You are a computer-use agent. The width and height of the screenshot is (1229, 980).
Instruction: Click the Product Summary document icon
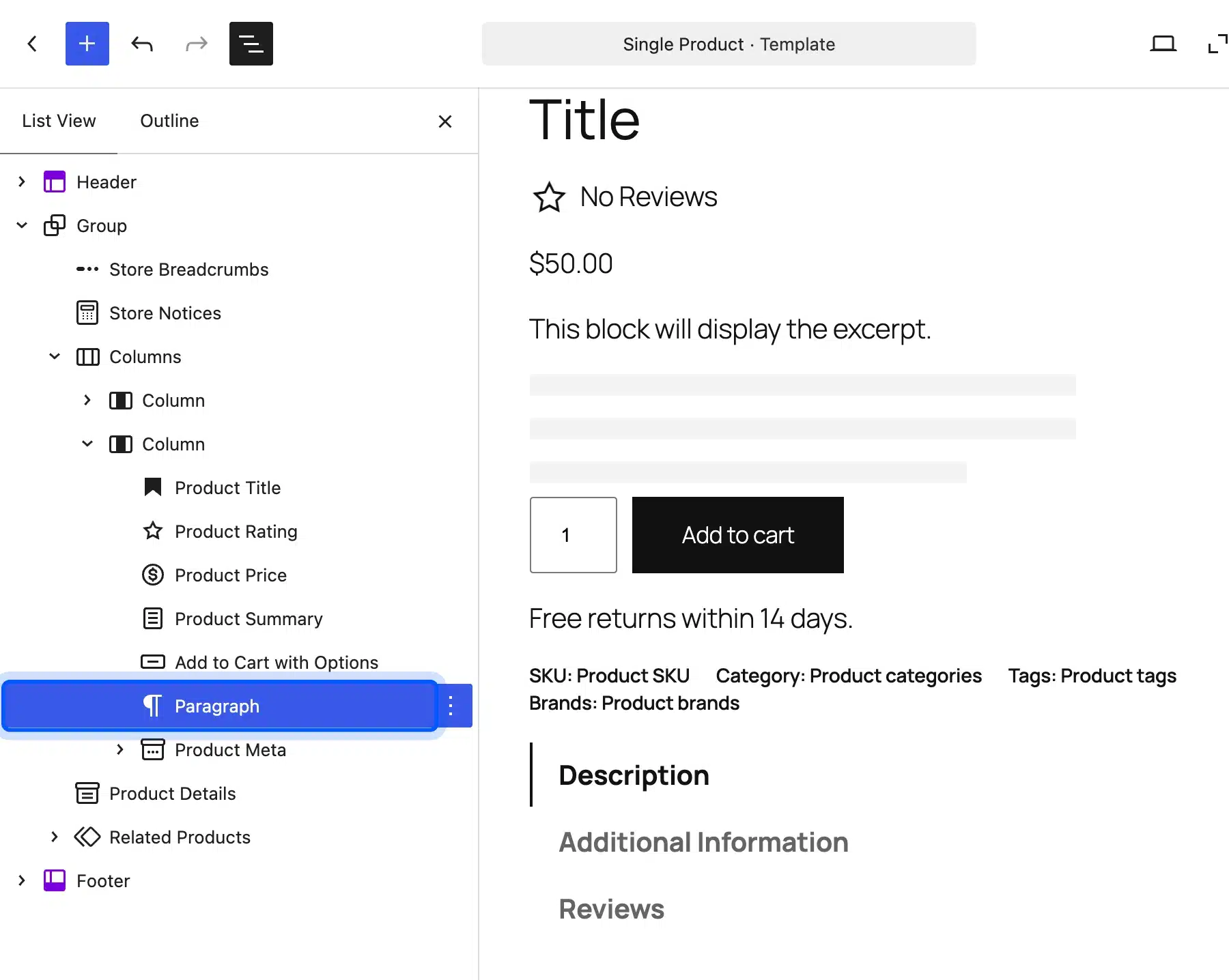pyautogui.click(x=153, y=618)
